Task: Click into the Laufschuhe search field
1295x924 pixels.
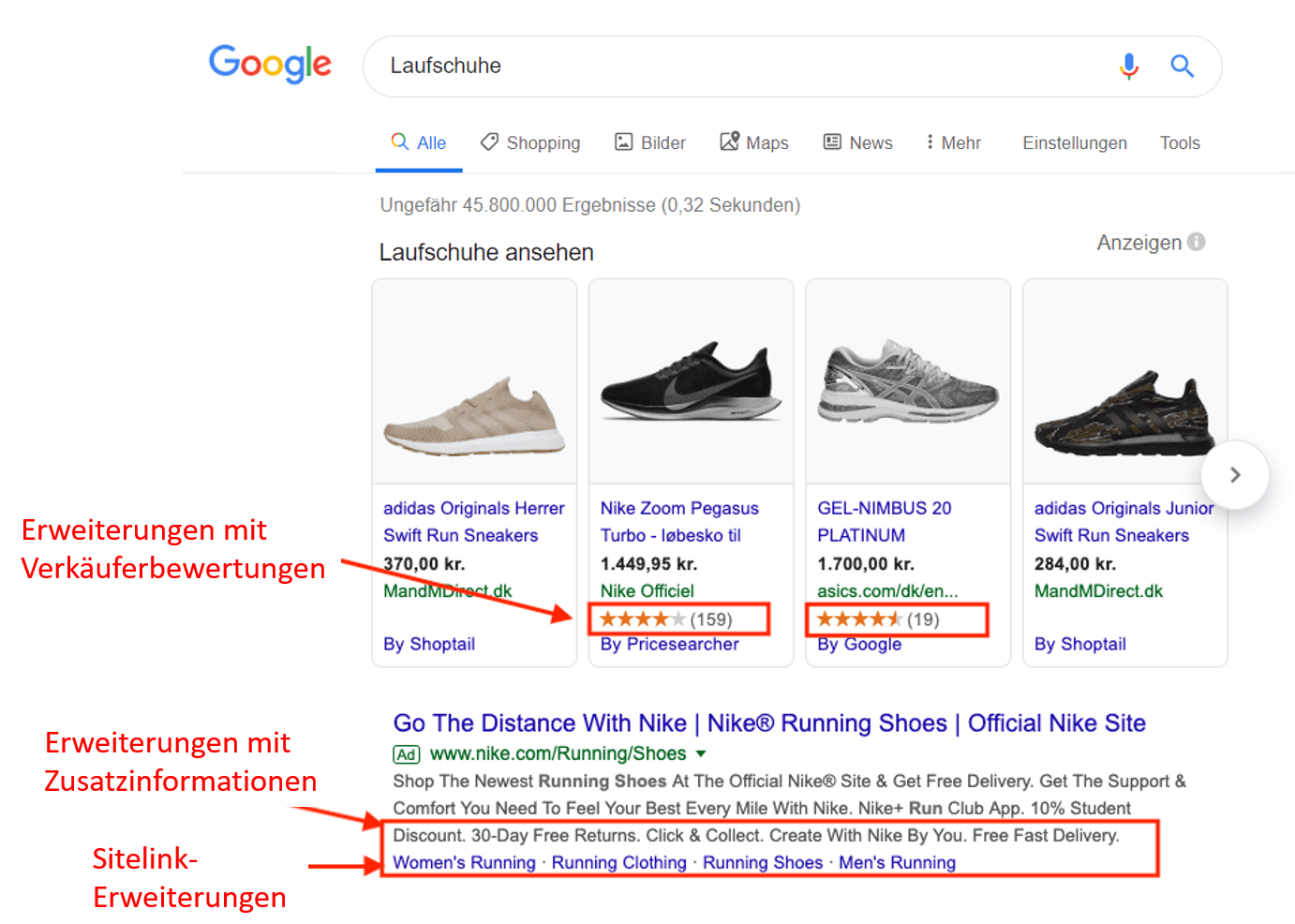Action: (x=731, y=66)
